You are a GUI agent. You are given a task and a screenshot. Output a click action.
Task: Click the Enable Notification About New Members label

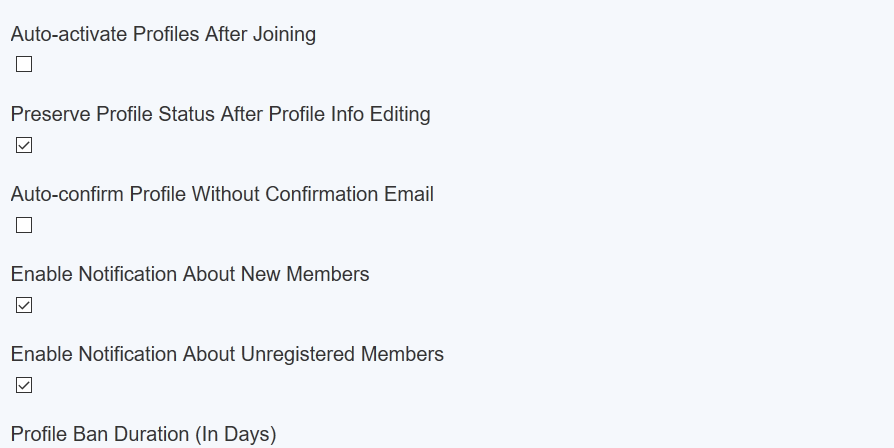[x=190, y=274]
